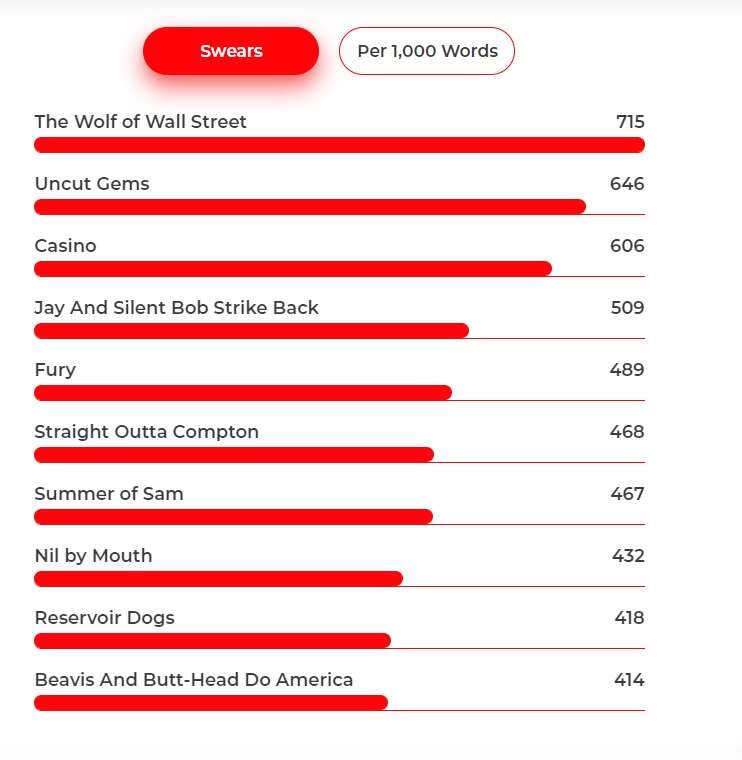This screenshot has height=760, width=742.
Task: Select the Casino movie label
Action: pos(65,246)
